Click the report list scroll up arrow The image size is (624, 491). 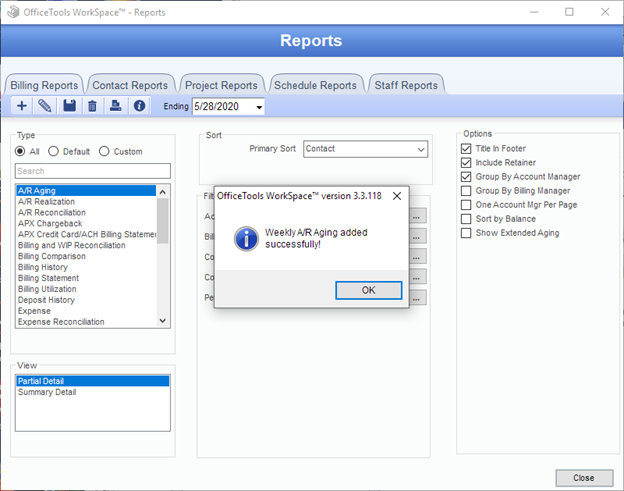point(162,192)
